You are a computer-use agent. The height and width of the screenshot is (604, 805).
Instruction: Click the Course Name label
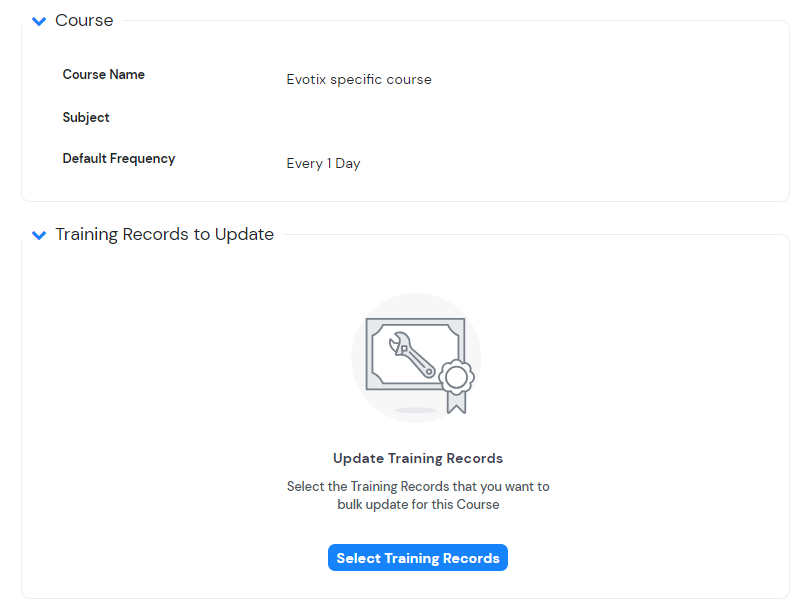coord(103,75)
